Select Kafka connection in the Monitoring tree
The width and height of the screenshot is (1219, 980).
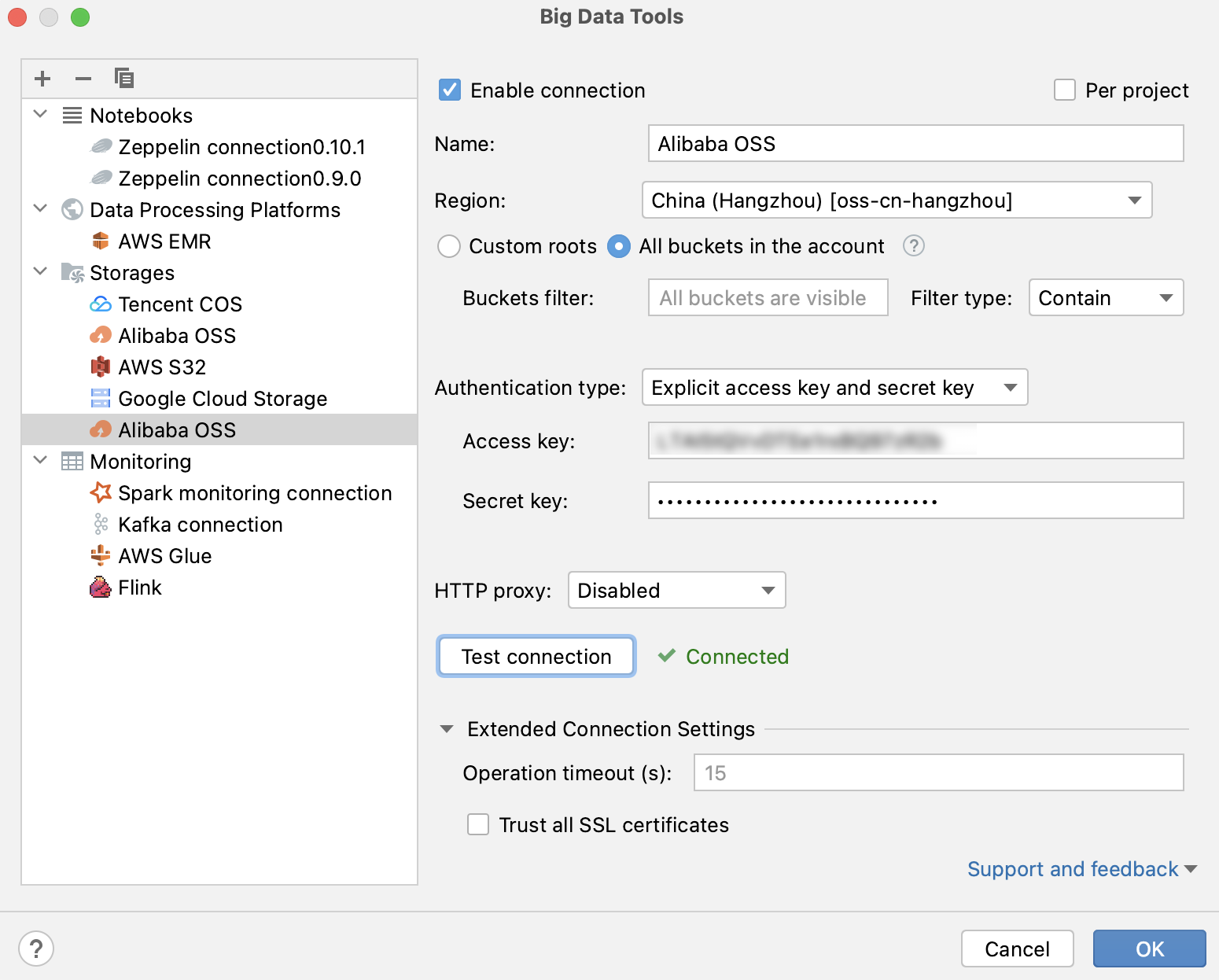point(200,525)
